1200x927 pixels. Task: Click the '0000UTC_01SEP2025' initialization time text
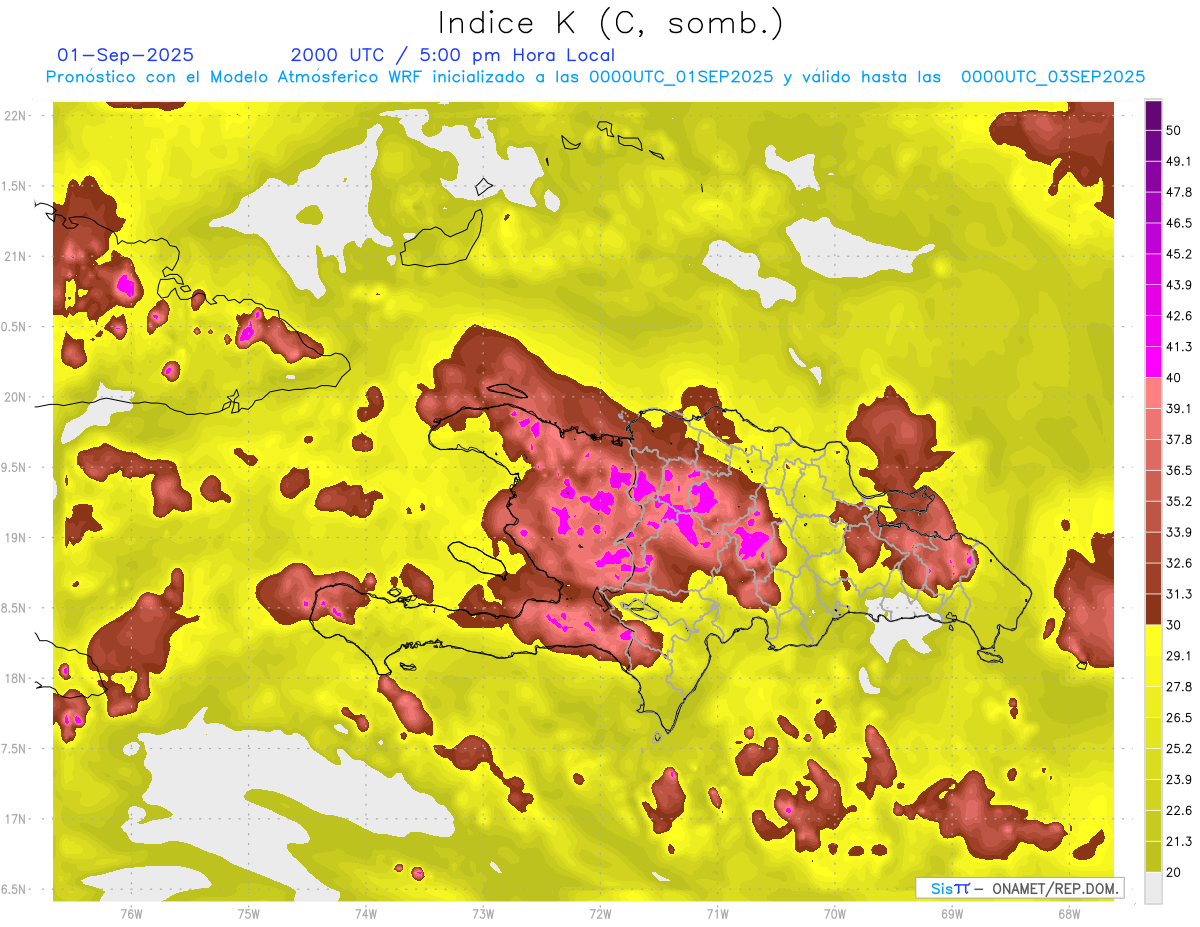681,77
